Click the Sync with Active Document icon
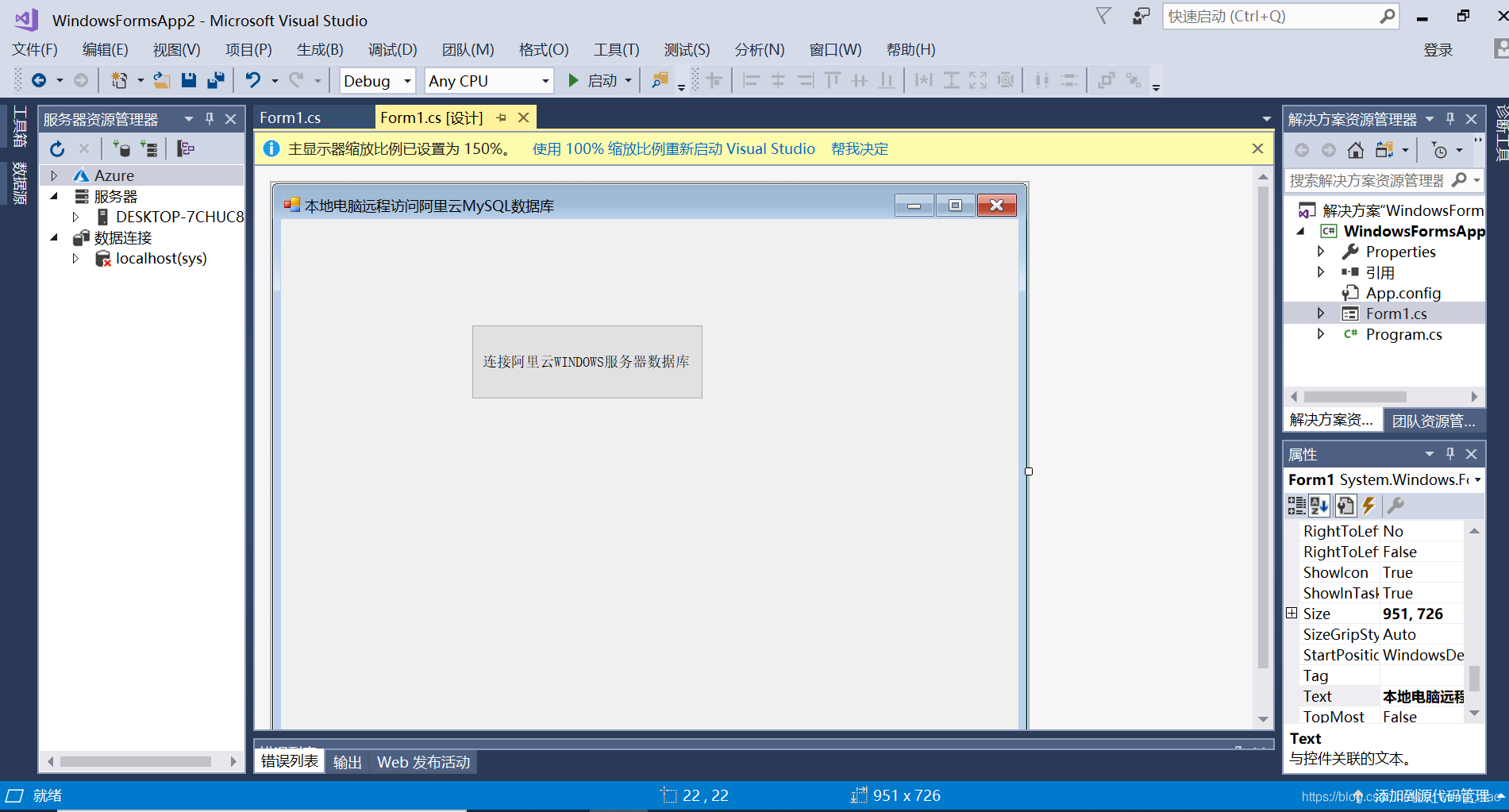This screenshot has height=812, width=1509. coord(1384,150)
